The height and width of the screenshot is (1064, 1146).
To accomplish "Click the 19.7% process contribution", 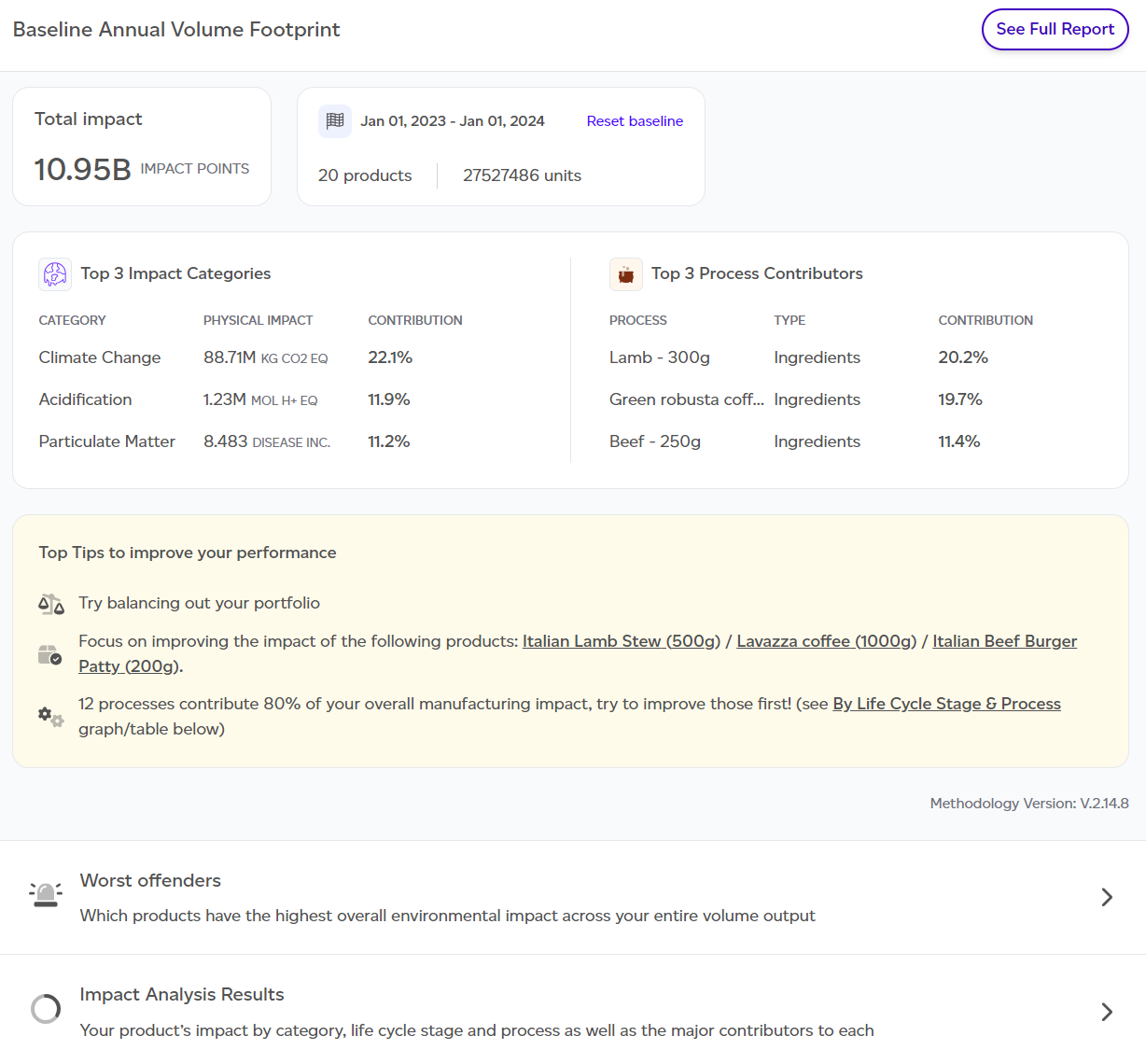I will (960, 399).
